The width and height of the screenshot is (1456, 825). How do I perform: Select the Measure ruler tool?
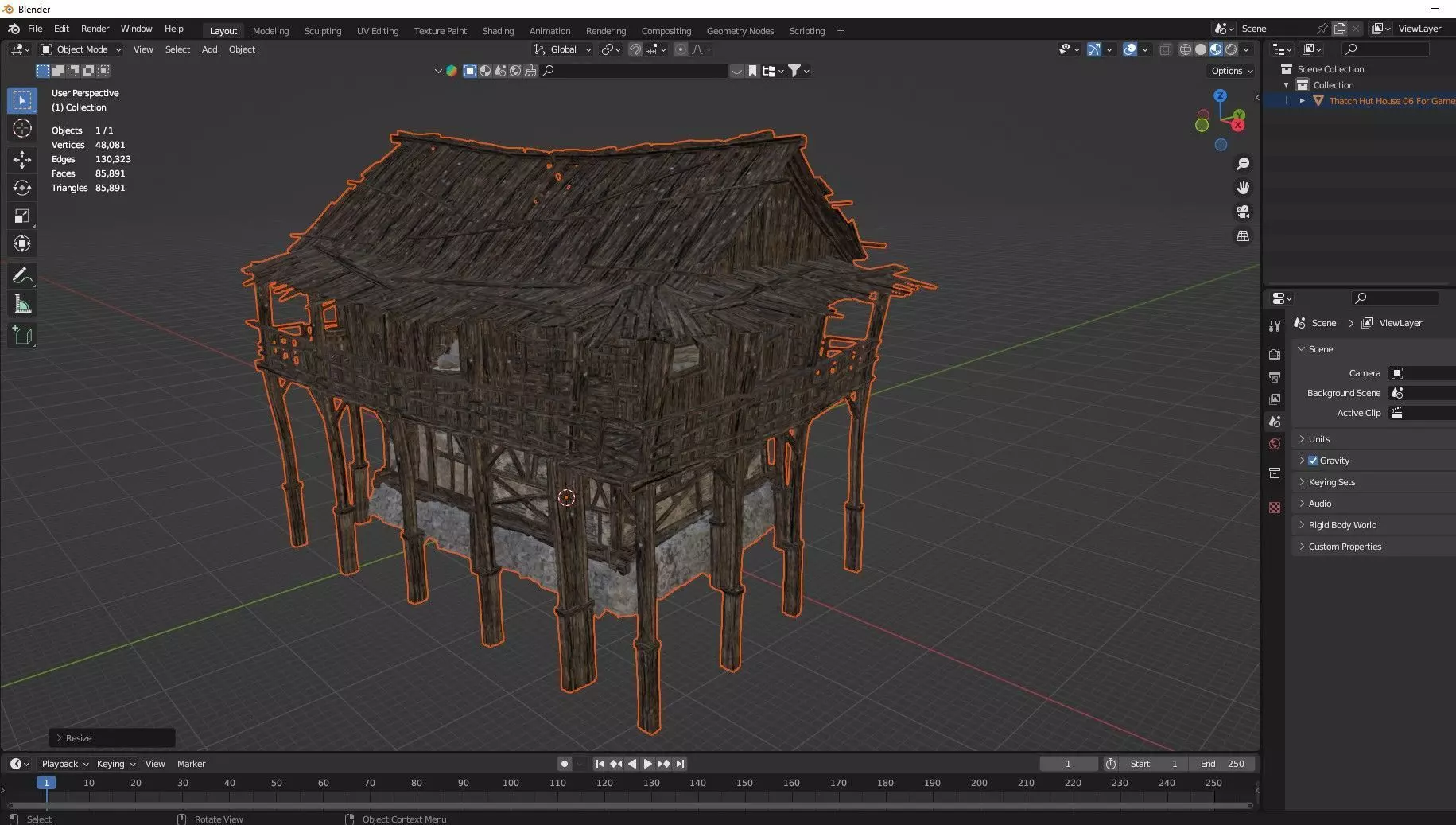click(22, 304)
